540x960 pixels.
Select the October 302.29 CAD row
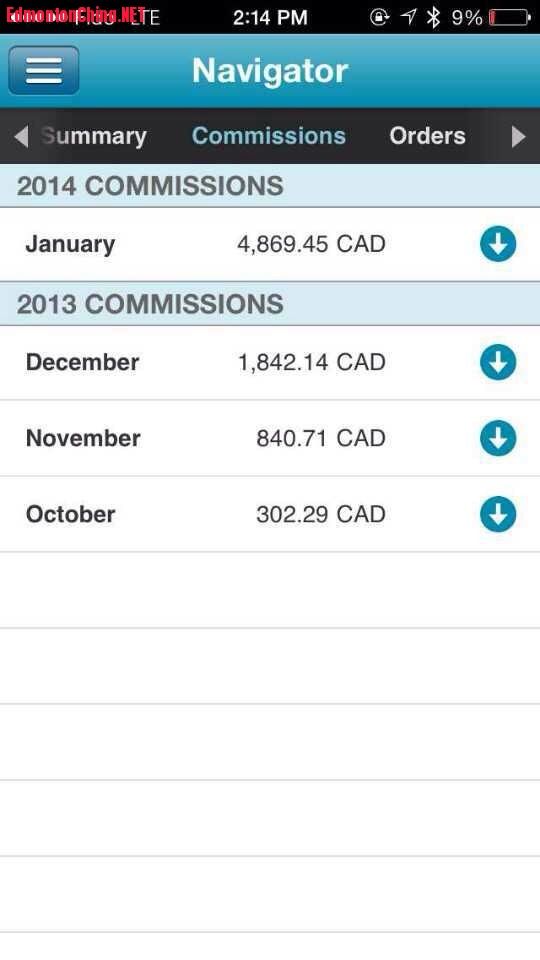pos(270,514)
